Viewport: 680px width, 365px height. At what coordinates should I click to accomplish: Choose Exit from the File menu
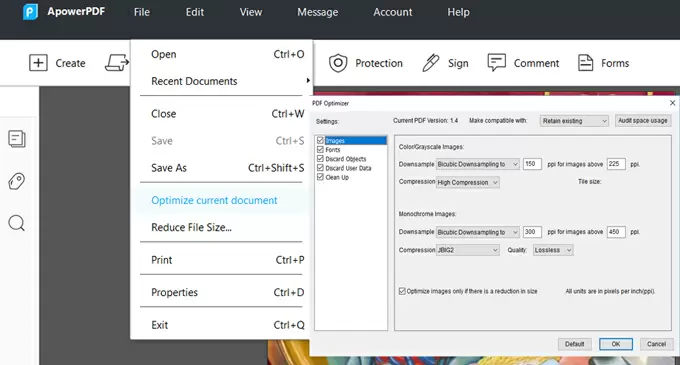pos(222,325)
